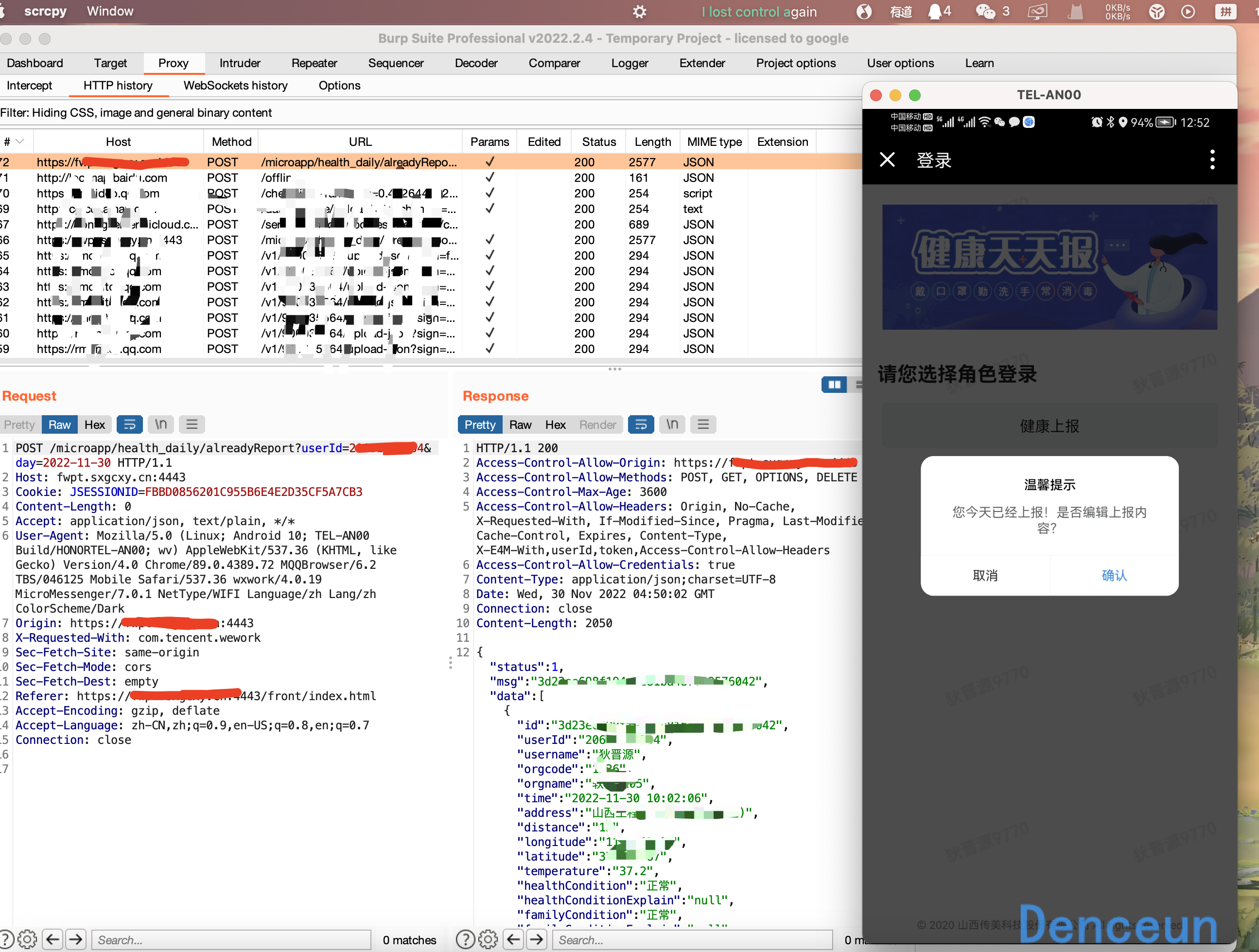The width and height of the screenshot is (1259, 952).
Task: Focus the Response search field
Action: [x=692, y=939]
